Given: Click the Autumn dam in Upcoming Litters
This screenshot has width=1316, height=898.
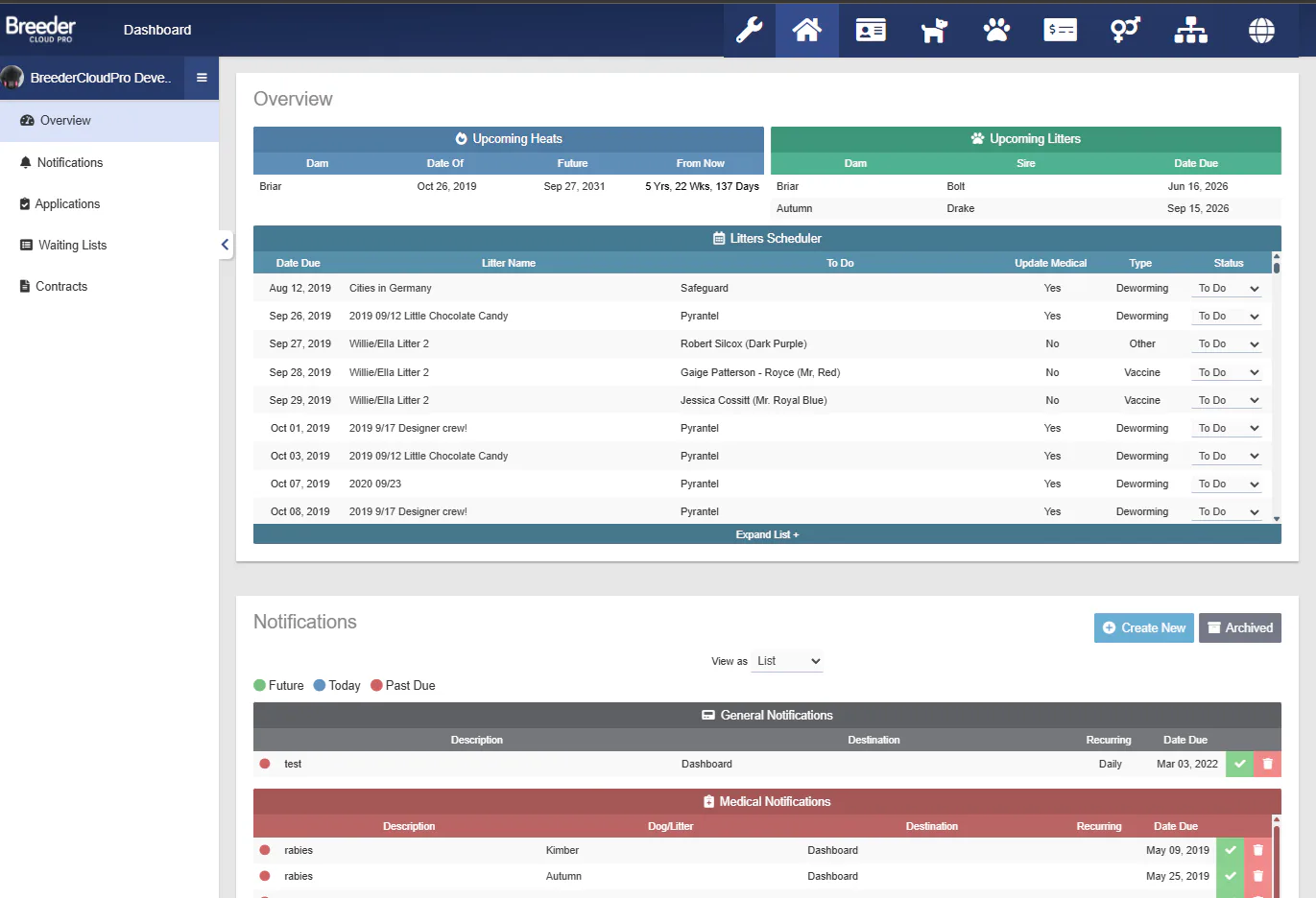Looking at the screenshot, I should pyautogui.click(x=794, y=208).
